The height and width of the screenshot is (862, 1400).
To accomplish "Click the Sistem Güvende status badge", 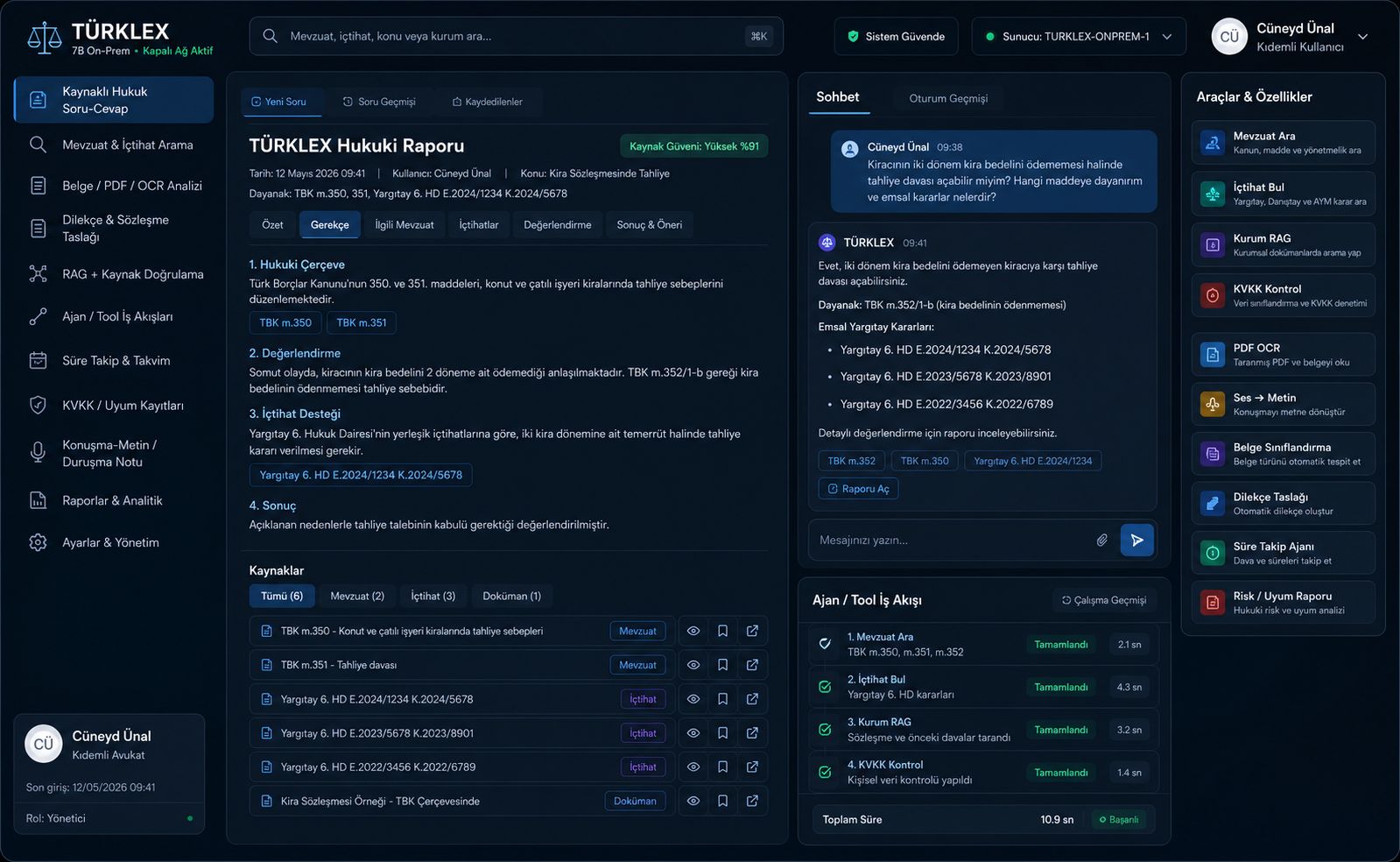I will pos(897,37).
